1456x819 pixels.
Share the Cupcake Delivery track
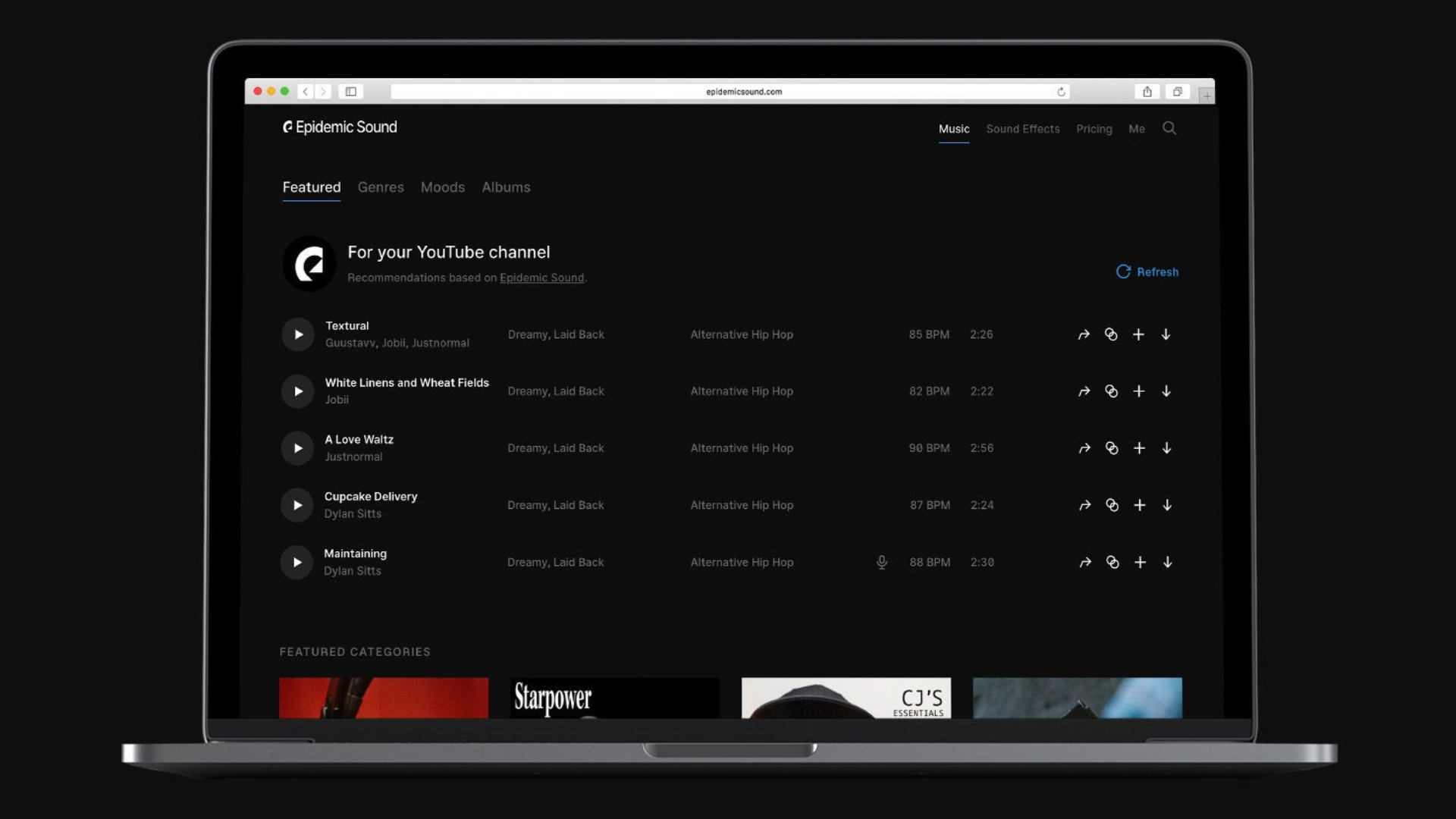tap(1085, 505)
